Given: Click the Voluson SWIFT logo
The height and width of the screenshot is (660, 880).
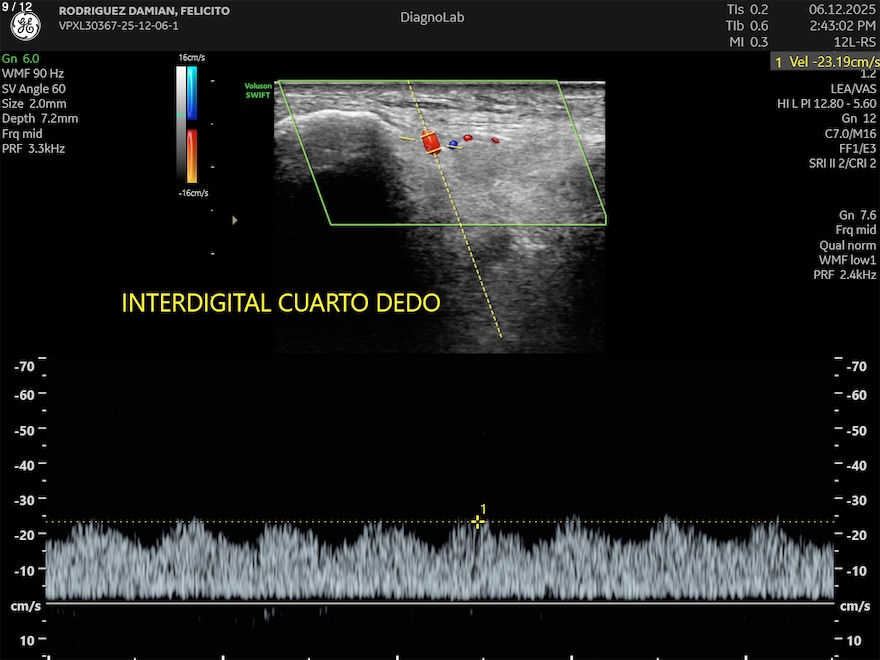Looking at the screenshot, I should [258, 90].
